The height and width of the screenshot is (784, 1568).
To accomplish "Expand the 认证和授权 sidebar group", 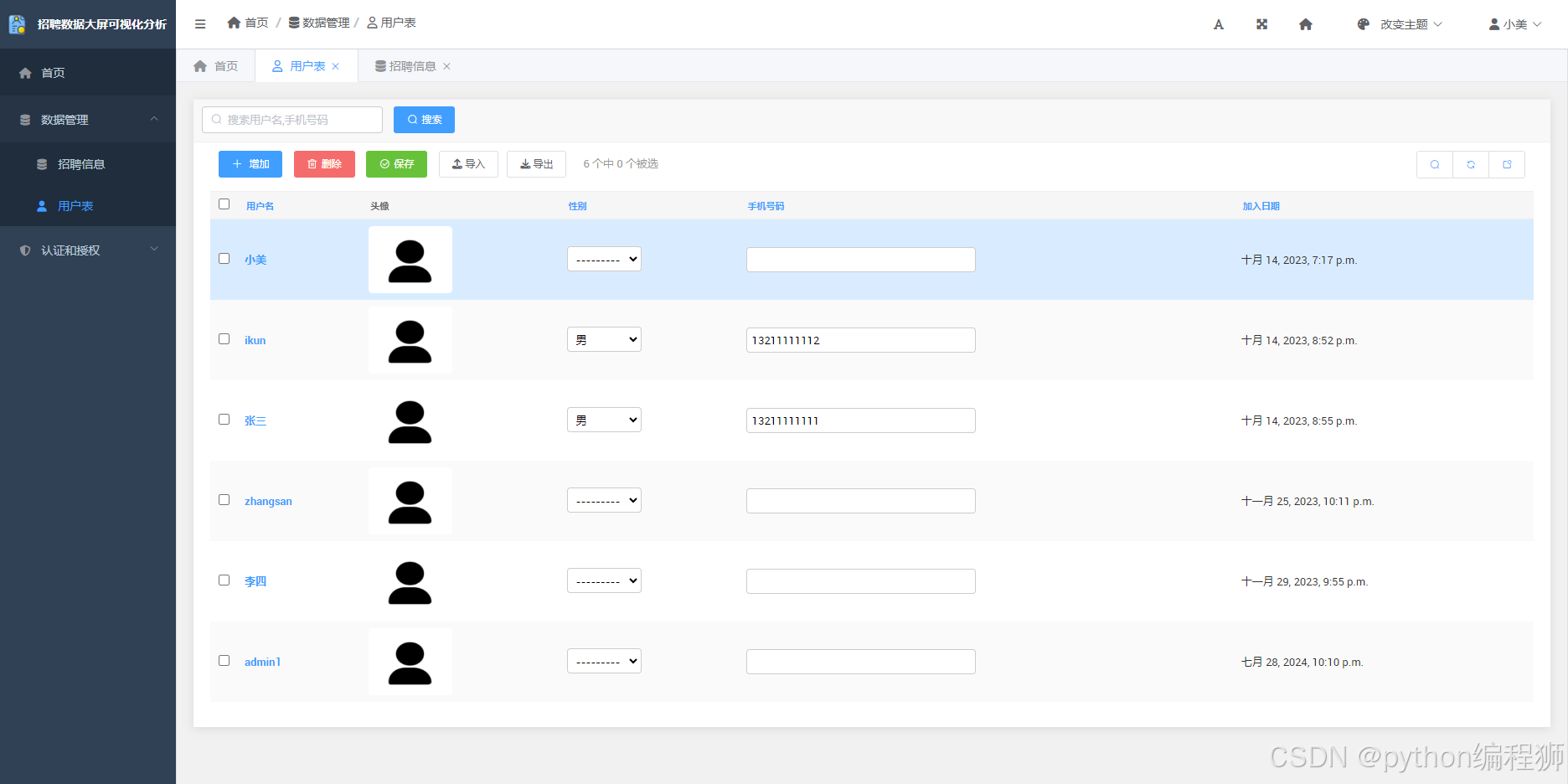I will tap(88, 250).
